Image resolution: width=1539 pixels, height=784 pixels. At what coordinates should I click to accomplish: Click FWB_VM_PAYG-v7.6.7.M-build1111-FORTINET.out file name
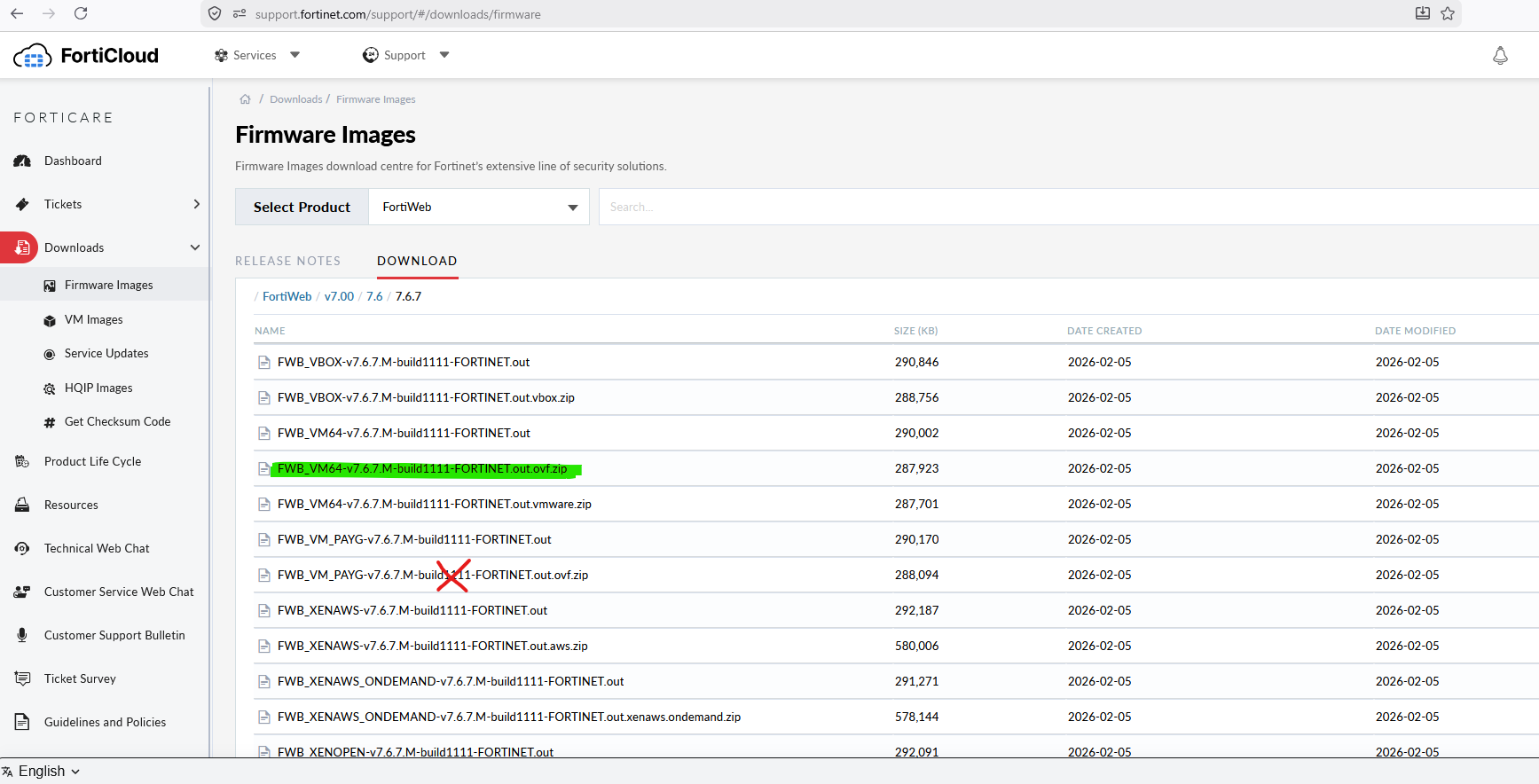(x=414, y=539)
